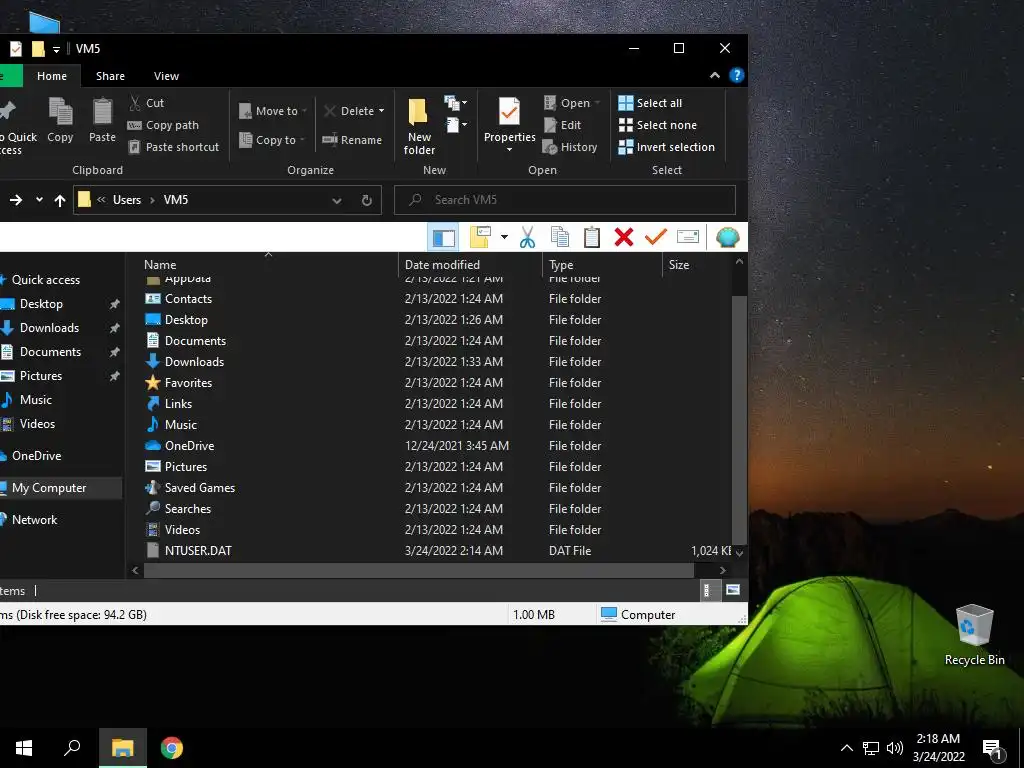This screenshot has height=768, width=1024.
Task: Switch to the Share ribbon tab
Action: point(110,76)
